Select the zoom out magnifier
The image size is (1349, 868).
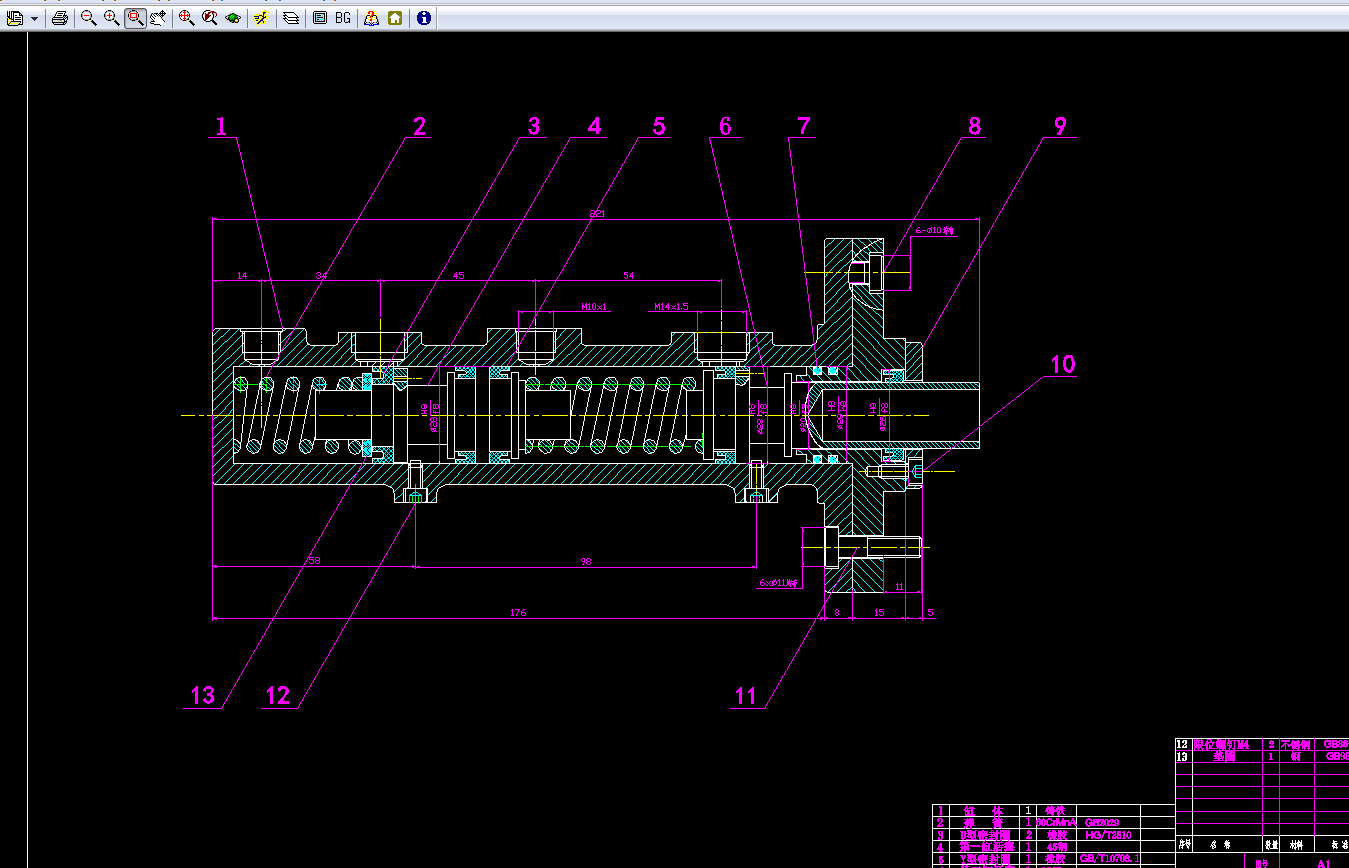(x=88, y=18)
